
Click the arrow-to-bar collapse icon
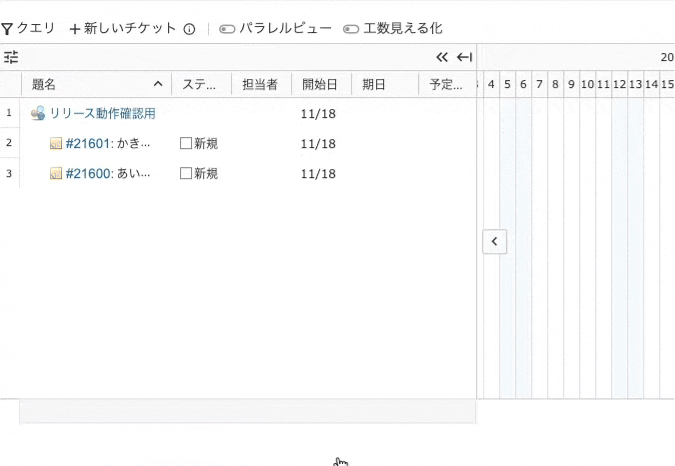(464, 57)
